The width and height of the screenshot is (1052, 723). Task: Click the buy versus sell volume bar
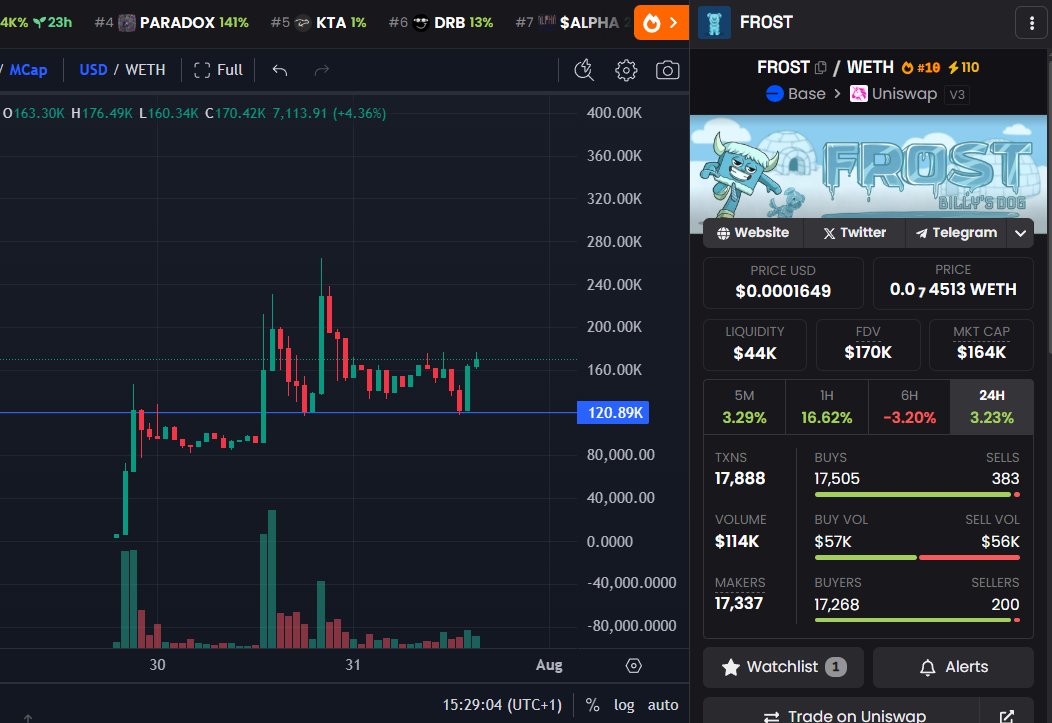click(x=917, y=556)
